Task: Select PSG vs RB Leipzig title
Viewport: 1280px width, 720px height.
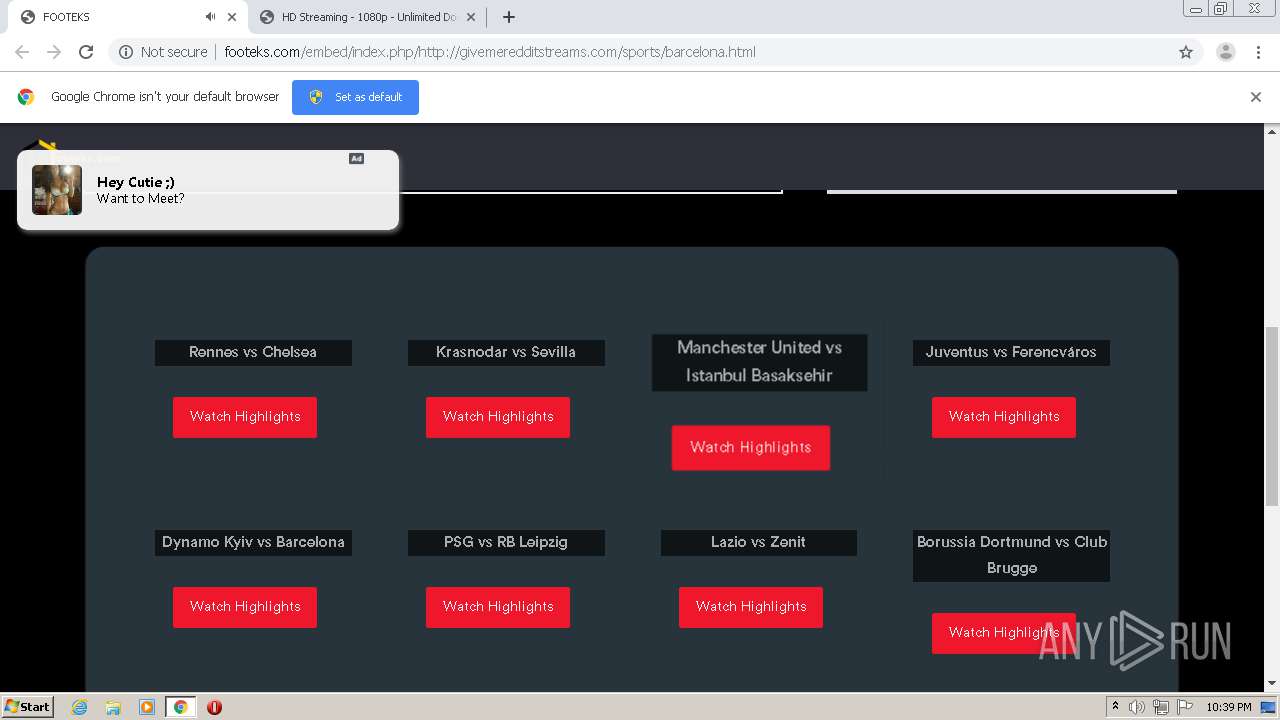Action: pyautogui.click(x=506, y=542)
